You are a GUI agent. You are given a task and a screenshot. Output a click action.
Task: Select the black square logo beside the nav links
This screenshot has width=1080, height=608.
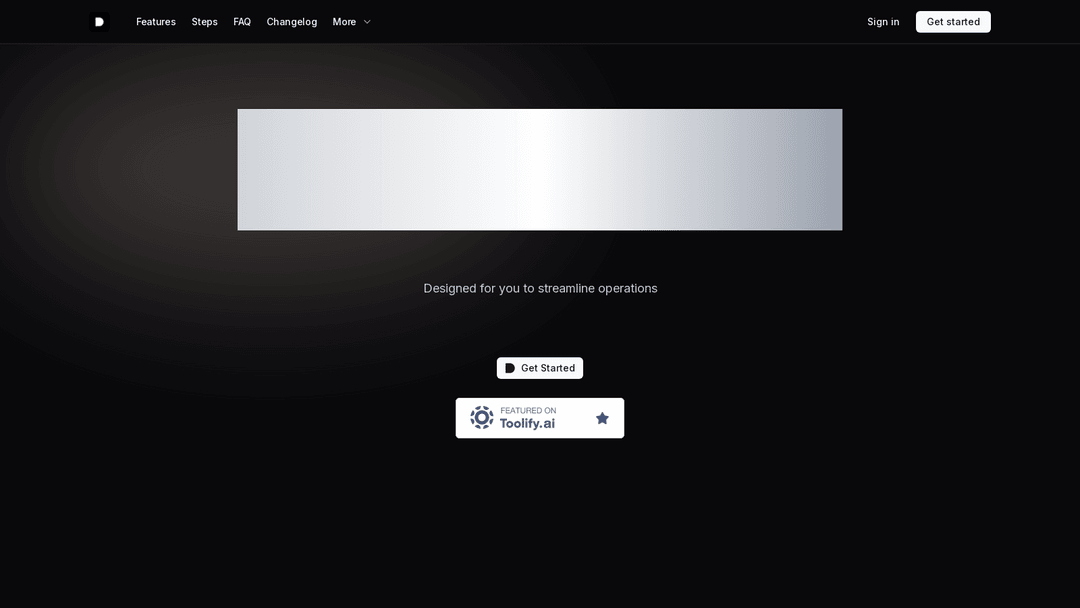(x=99, y=21)
